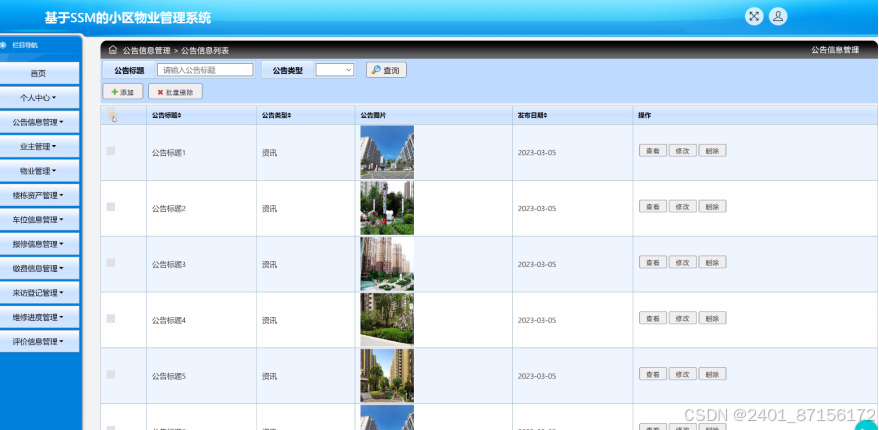Click 删除 button for 公告标题1
The width and height of the screenshot is (879, 430).
click(x=713, y=151)
